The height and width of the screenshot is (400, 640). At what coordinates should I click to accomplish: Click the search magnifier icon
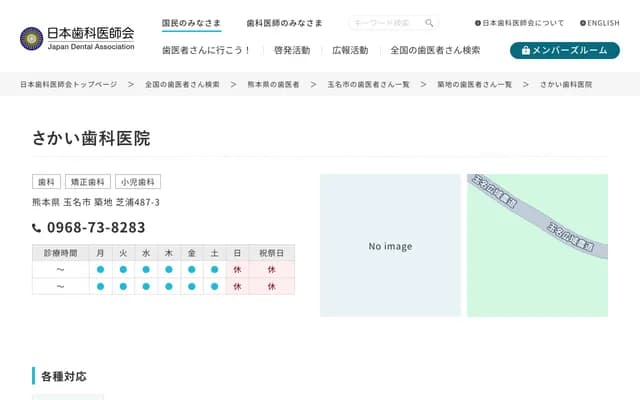[429, 23]
